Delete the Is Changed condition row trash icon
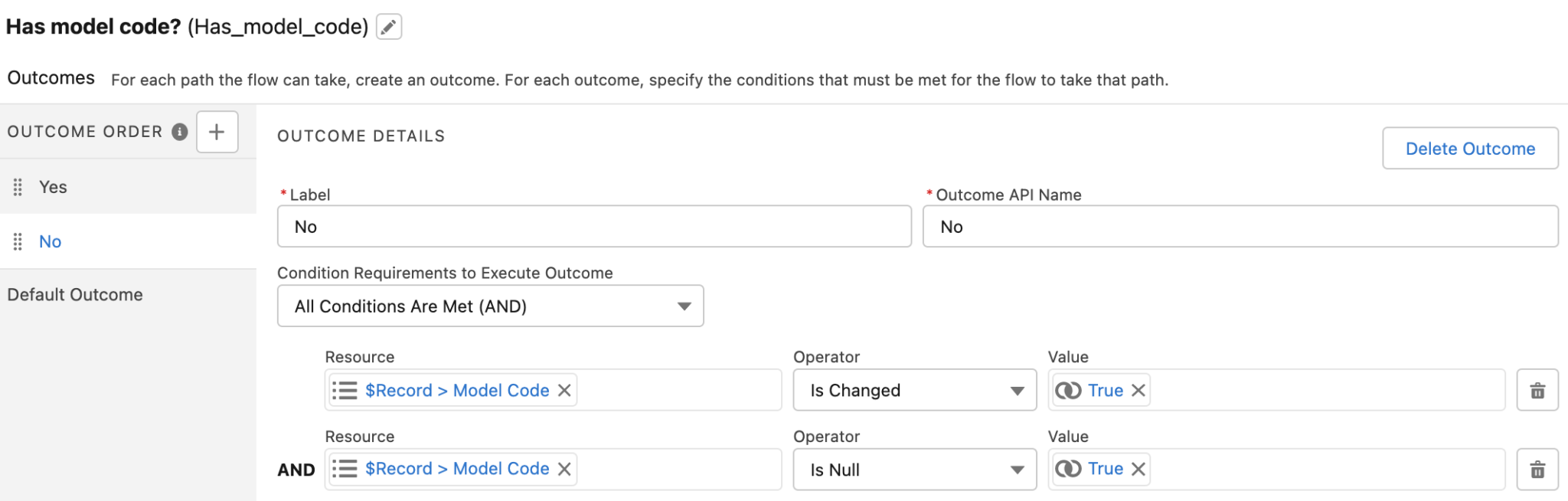 [1537, 391]
